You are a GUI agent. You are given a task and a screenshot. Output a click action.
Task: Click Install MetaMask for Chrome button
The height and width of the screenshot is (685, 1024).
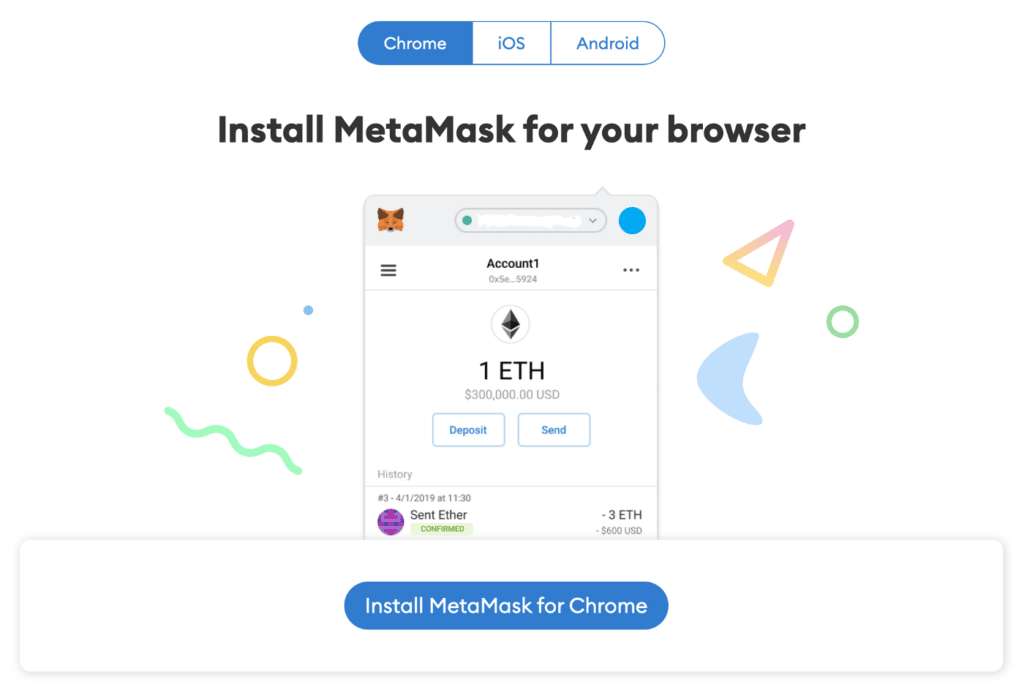pos(506,605)
